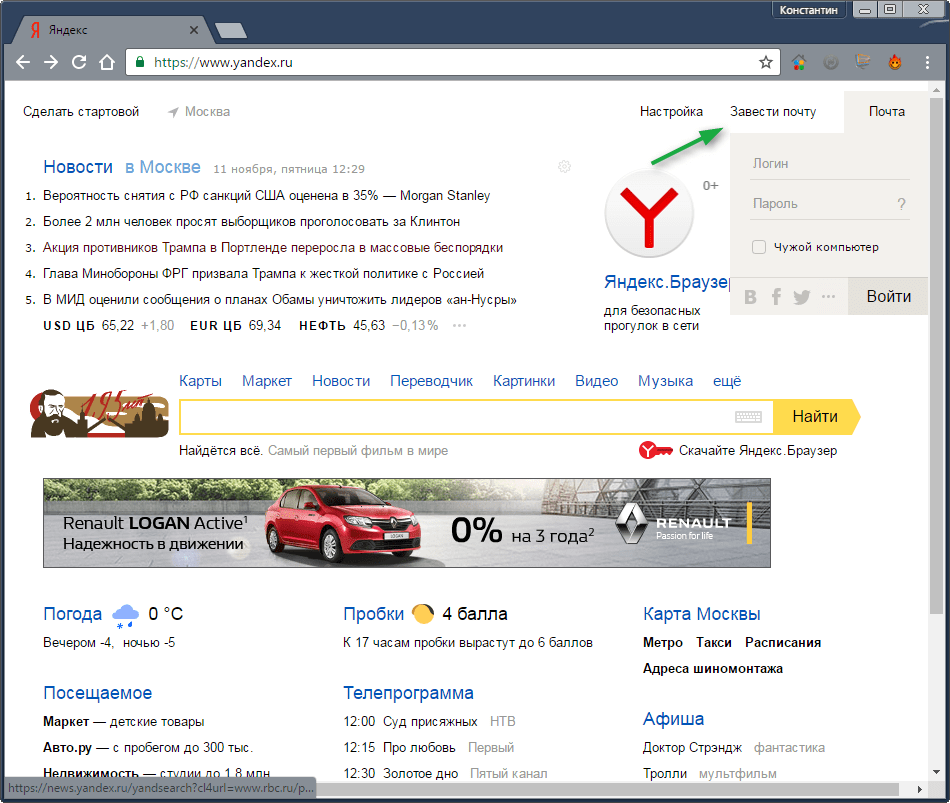950x803 pixels.
Task: Click the traffic level yellow circle icon
Action: point(423,614)
